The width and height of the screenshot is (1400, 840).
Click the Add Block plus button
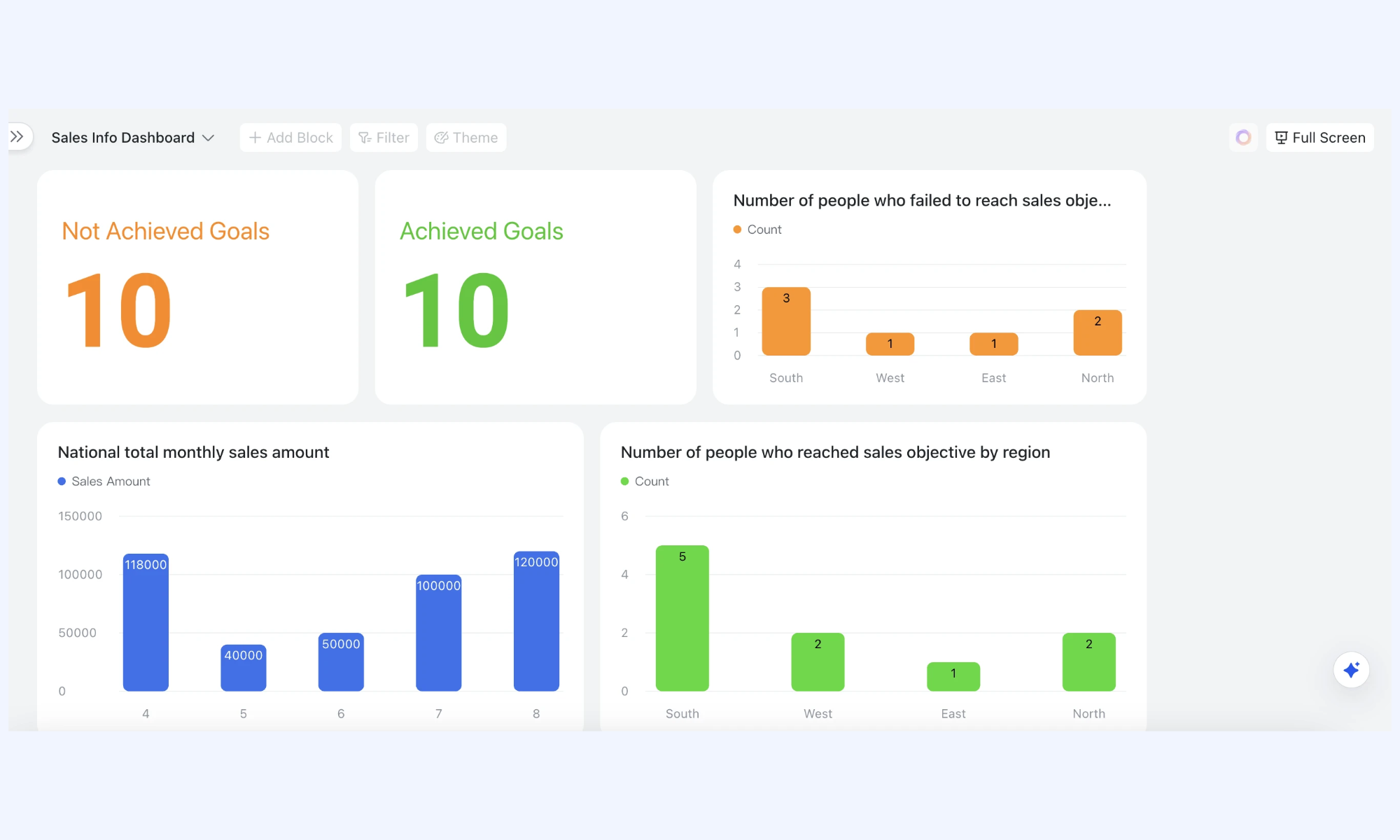tap(290, 138)
